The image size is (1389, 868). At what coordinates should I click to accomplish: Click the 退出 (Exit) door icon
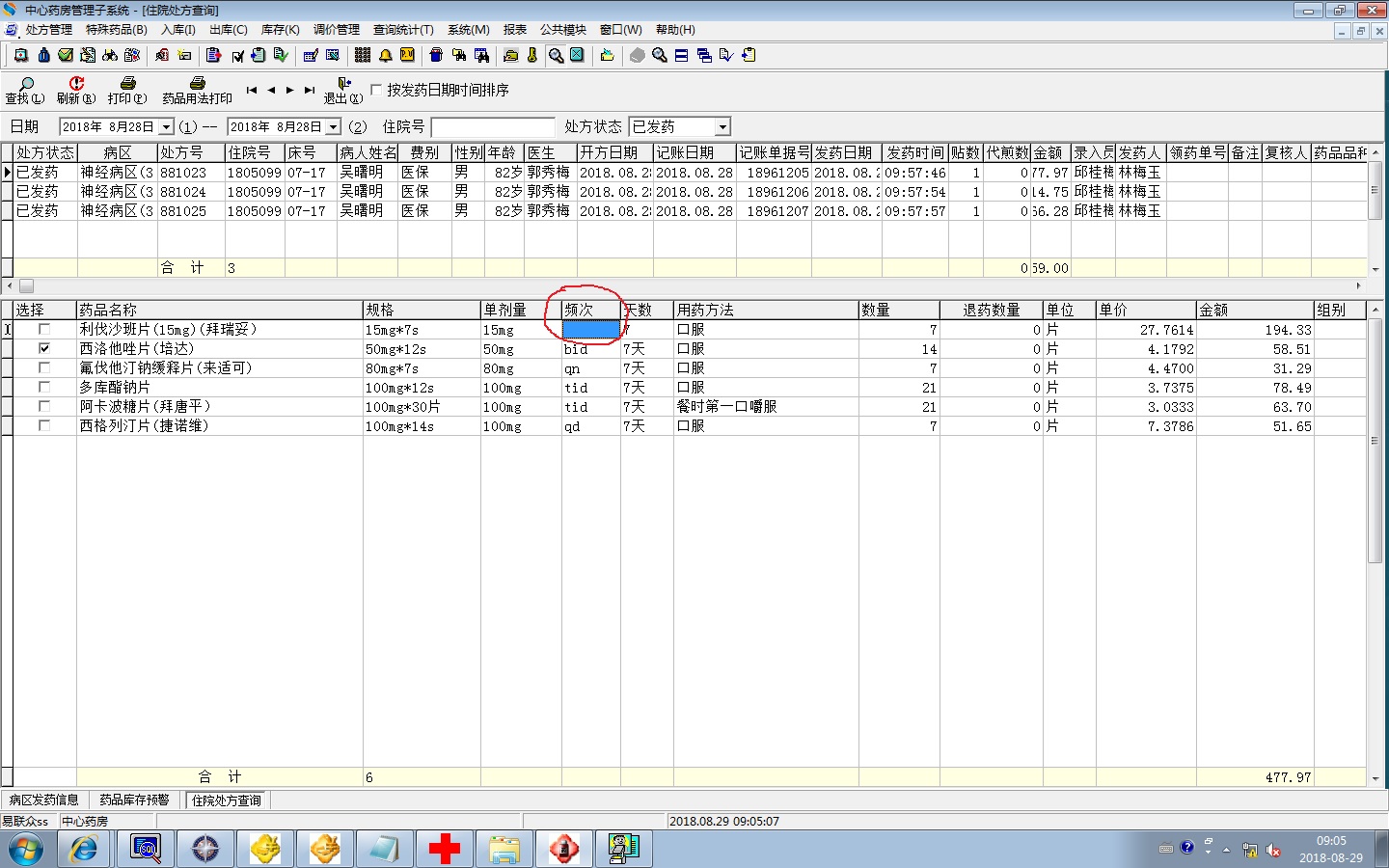coord(343,85)
